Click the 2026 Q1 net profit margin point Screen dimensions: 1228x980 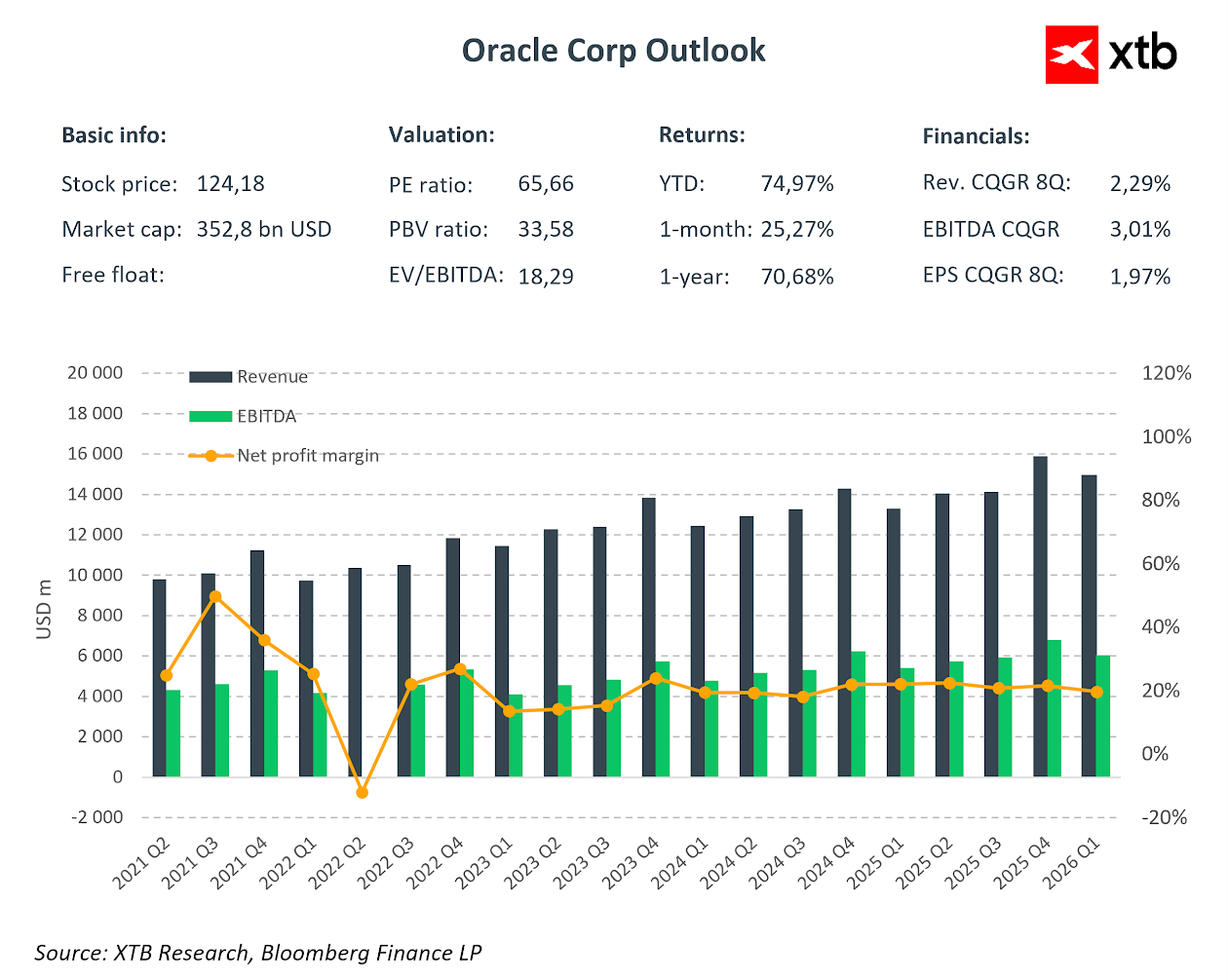1096,692
